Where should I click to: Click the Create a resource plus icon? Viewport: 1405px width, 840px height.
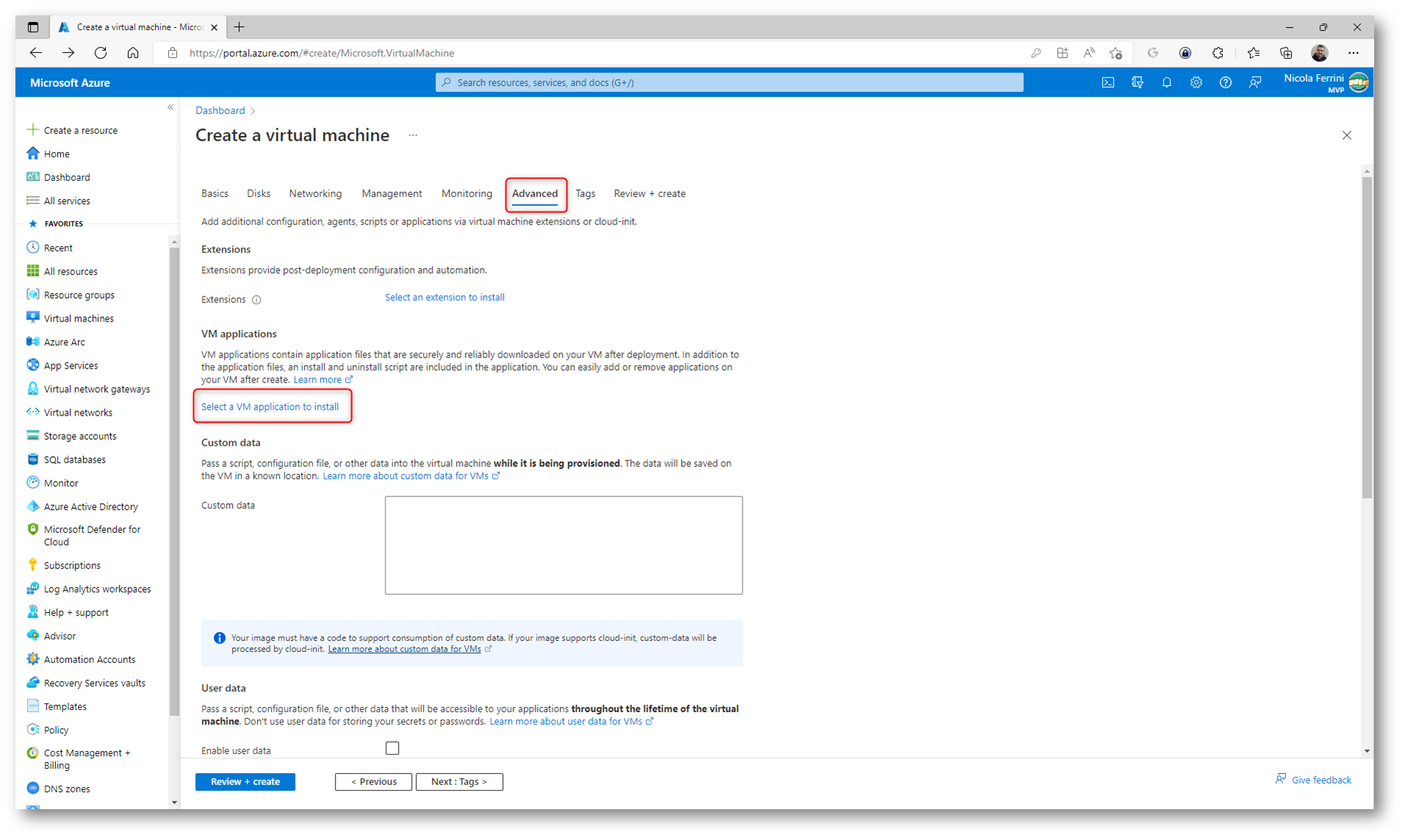tap(32, 130)
